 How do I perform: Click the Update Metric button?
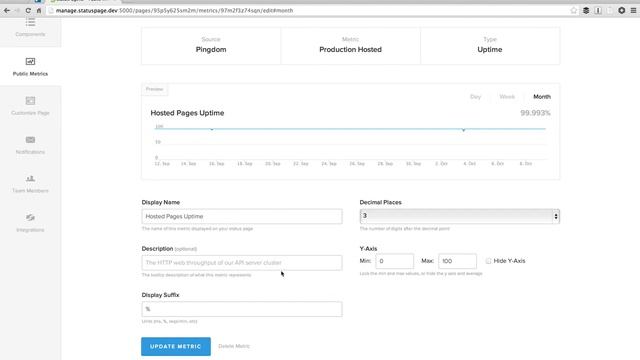tap(176, 346)
